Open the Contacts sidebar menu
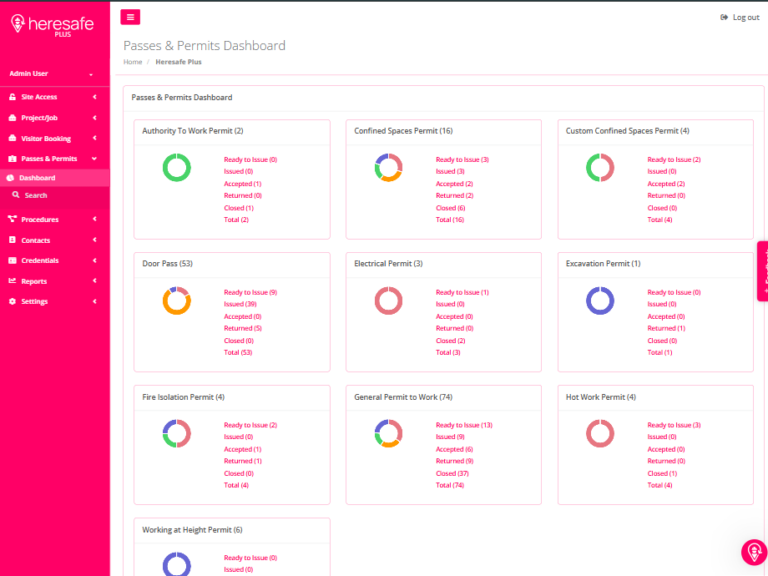768x576 pixels. 55,240
